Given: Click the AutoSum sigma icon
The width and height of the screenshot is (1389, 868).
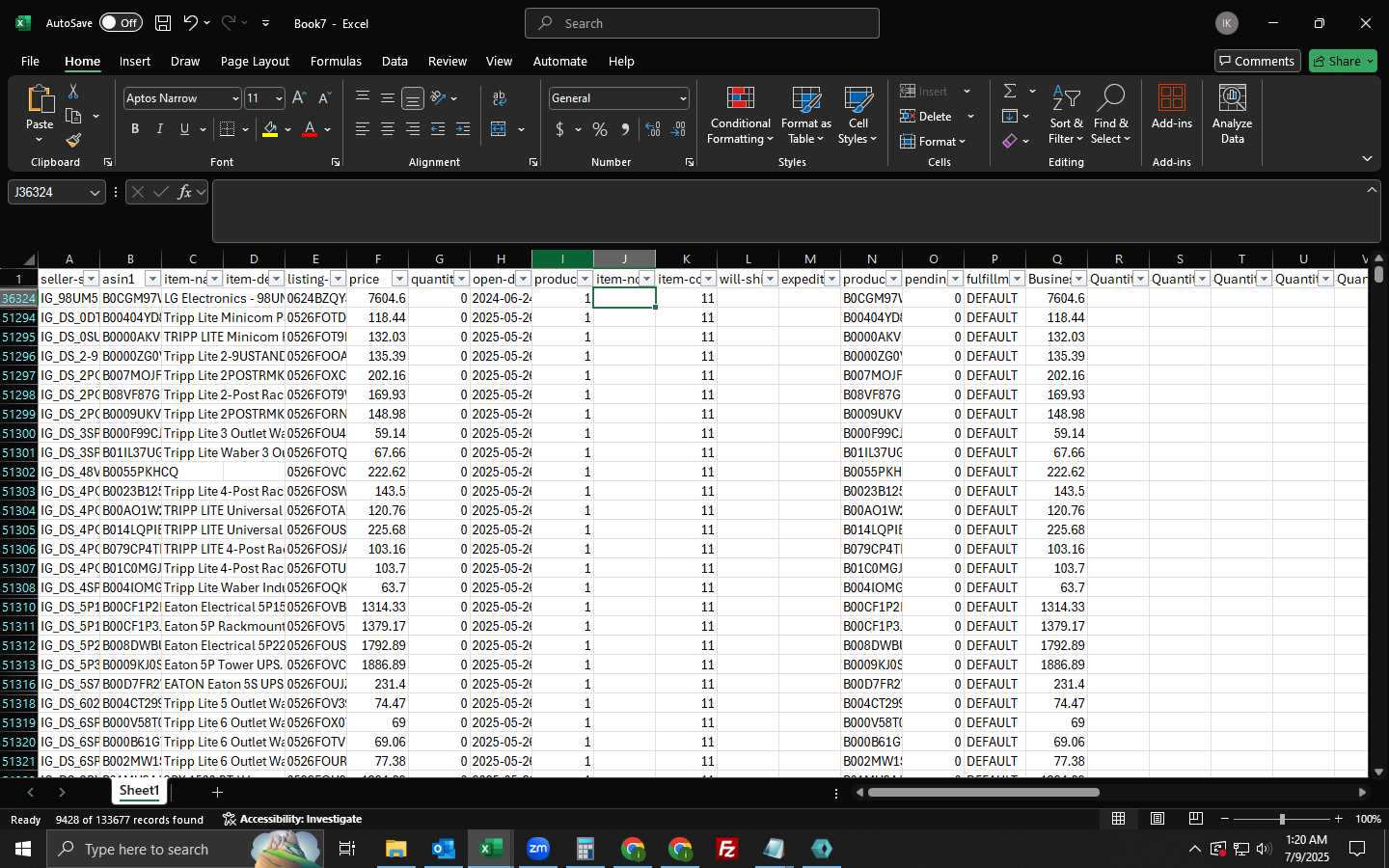Looking at the screenshot, I should coord(1010,91).
